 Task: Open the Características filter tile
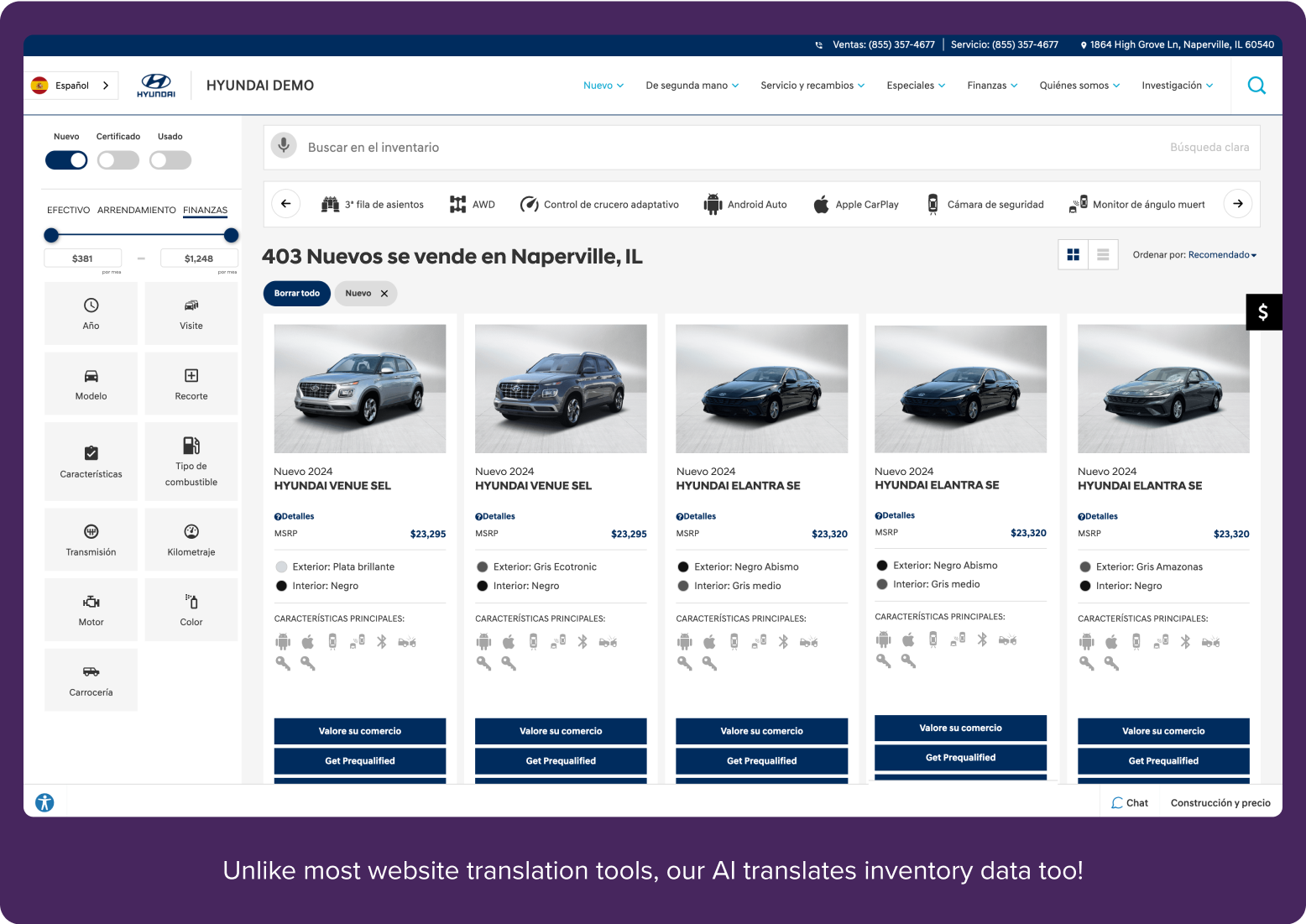(91, 462)
